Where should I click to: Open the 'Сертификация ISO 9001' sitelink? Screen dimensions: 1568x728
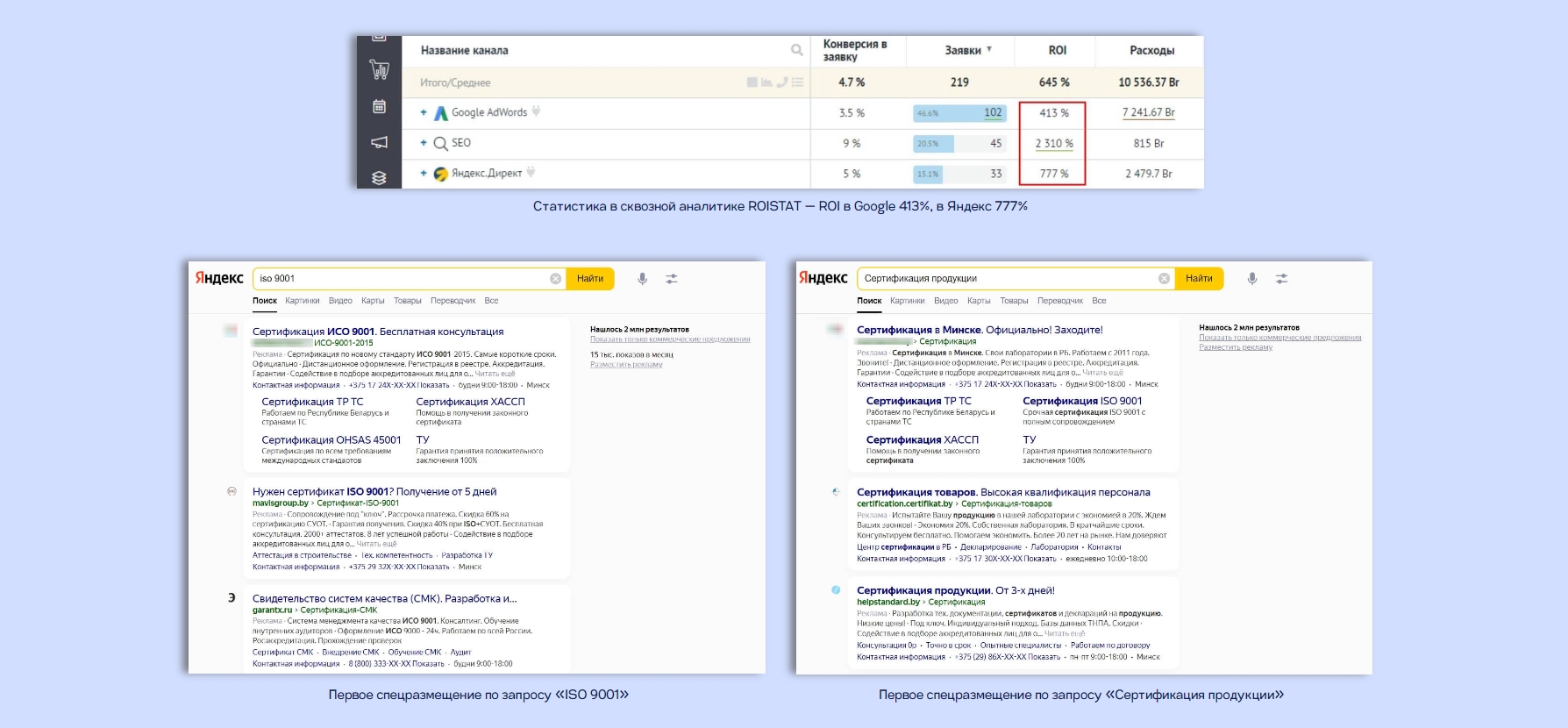(1082, 402)
